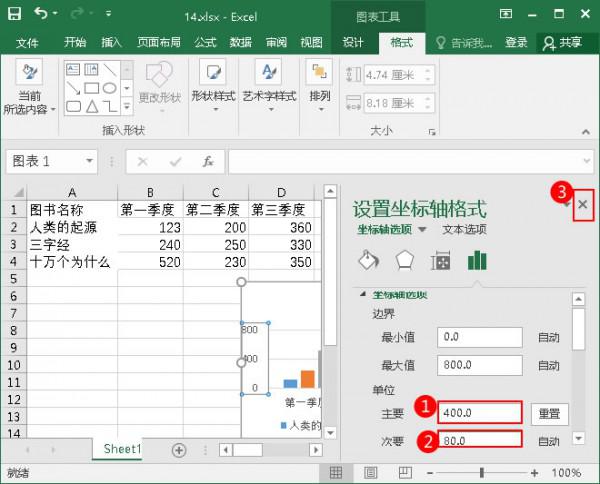
Task: Click the 共享 share button
Action: (563, 43)
